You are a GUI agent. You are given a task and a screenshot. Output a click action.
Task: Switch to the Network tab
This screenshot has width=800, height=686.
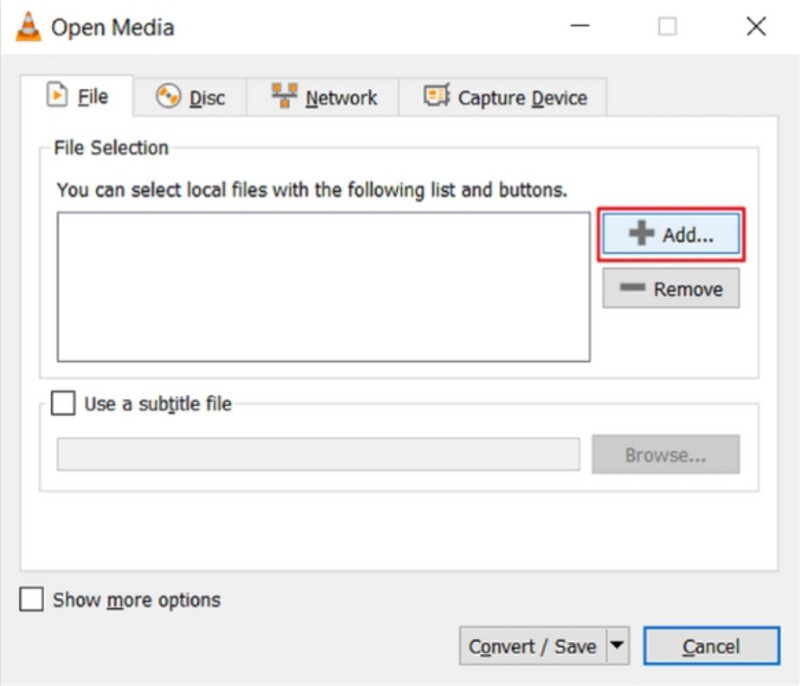coord(327,98)
